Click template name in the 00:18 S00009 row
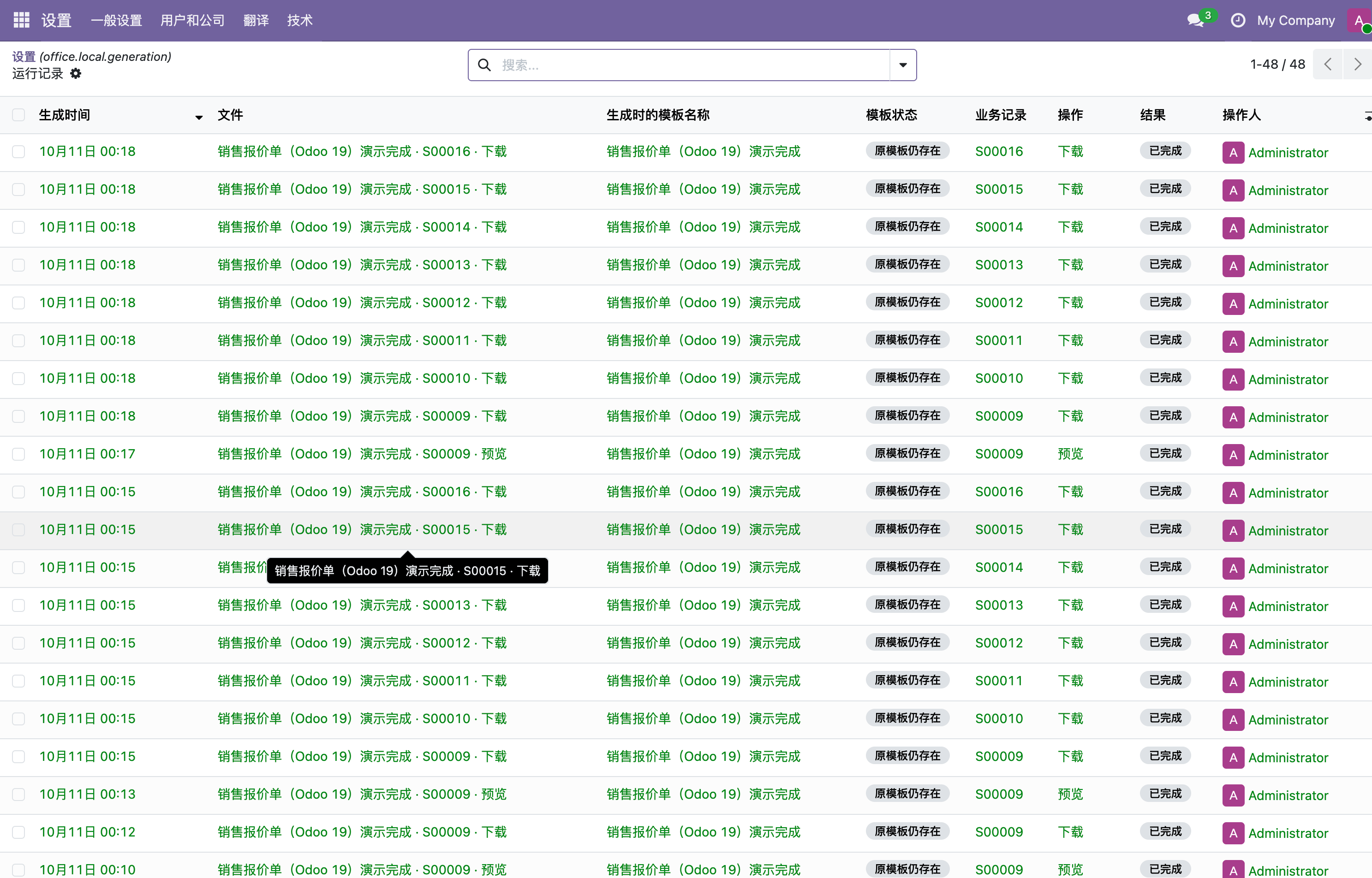 pos(703,416)
